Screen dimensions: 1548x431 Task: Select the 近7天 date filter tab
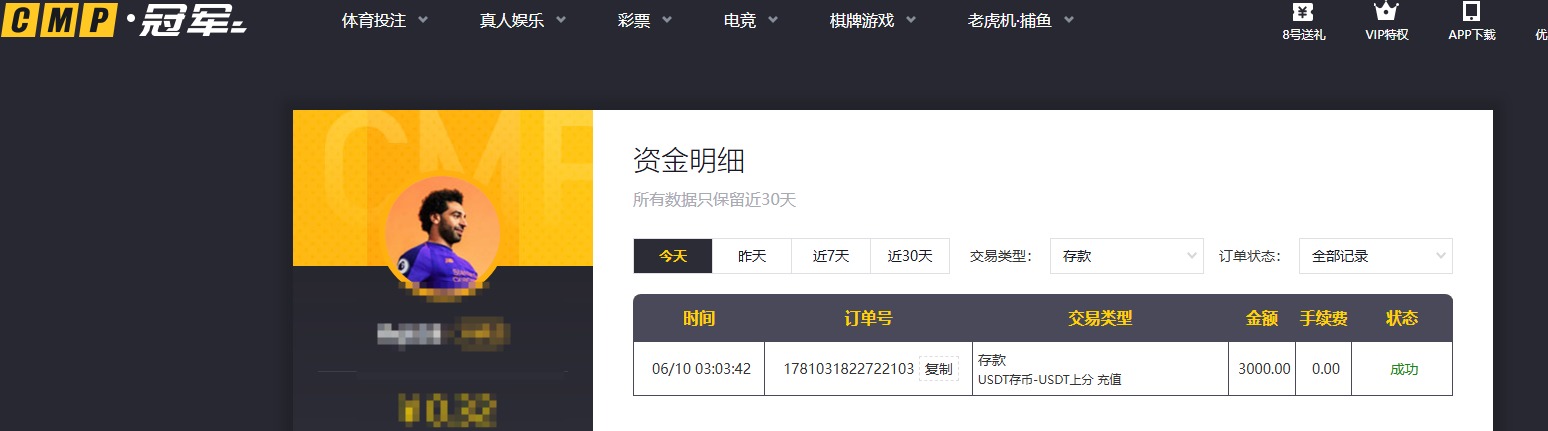831,256
